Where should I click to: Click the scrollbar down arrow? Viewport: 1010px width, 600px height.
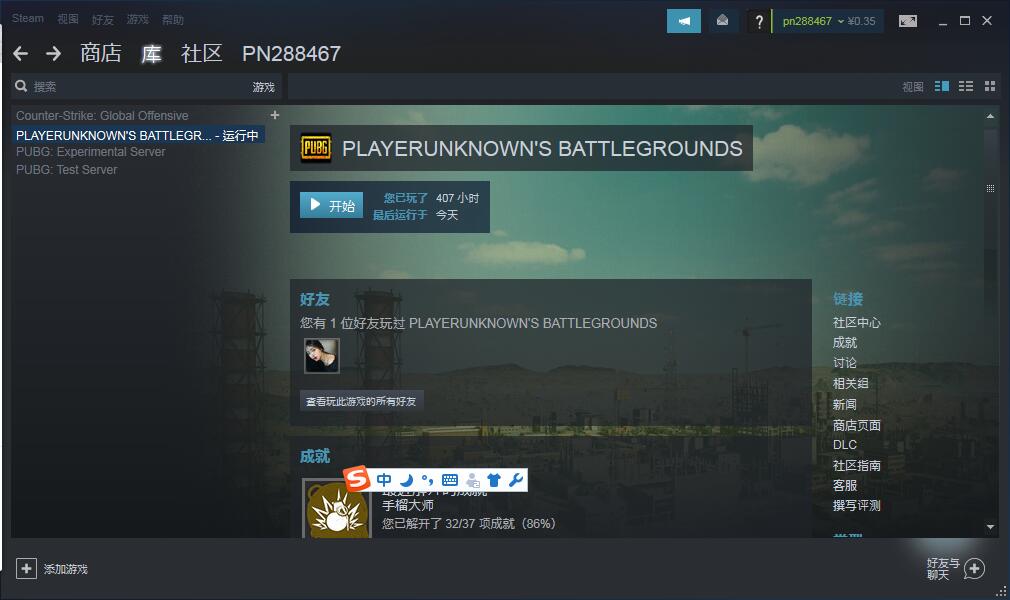tap(990, 527)
